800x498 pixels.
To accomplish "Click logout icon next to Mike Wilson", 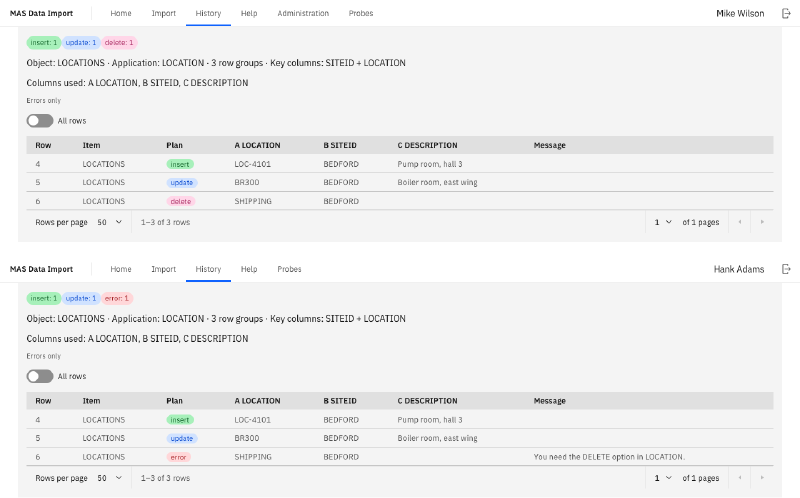I will pyautogui.click(x=786, y=13).
